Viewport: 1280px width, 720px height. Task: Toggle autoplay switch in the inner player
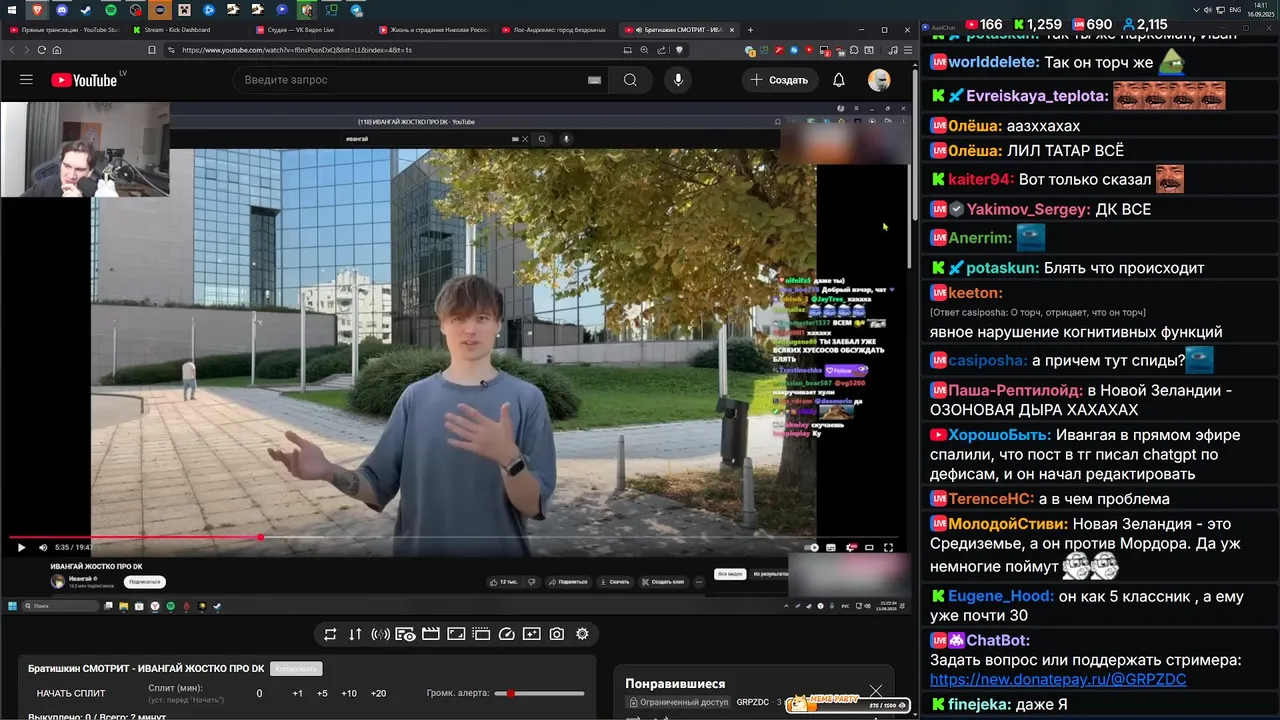point(811,547)
